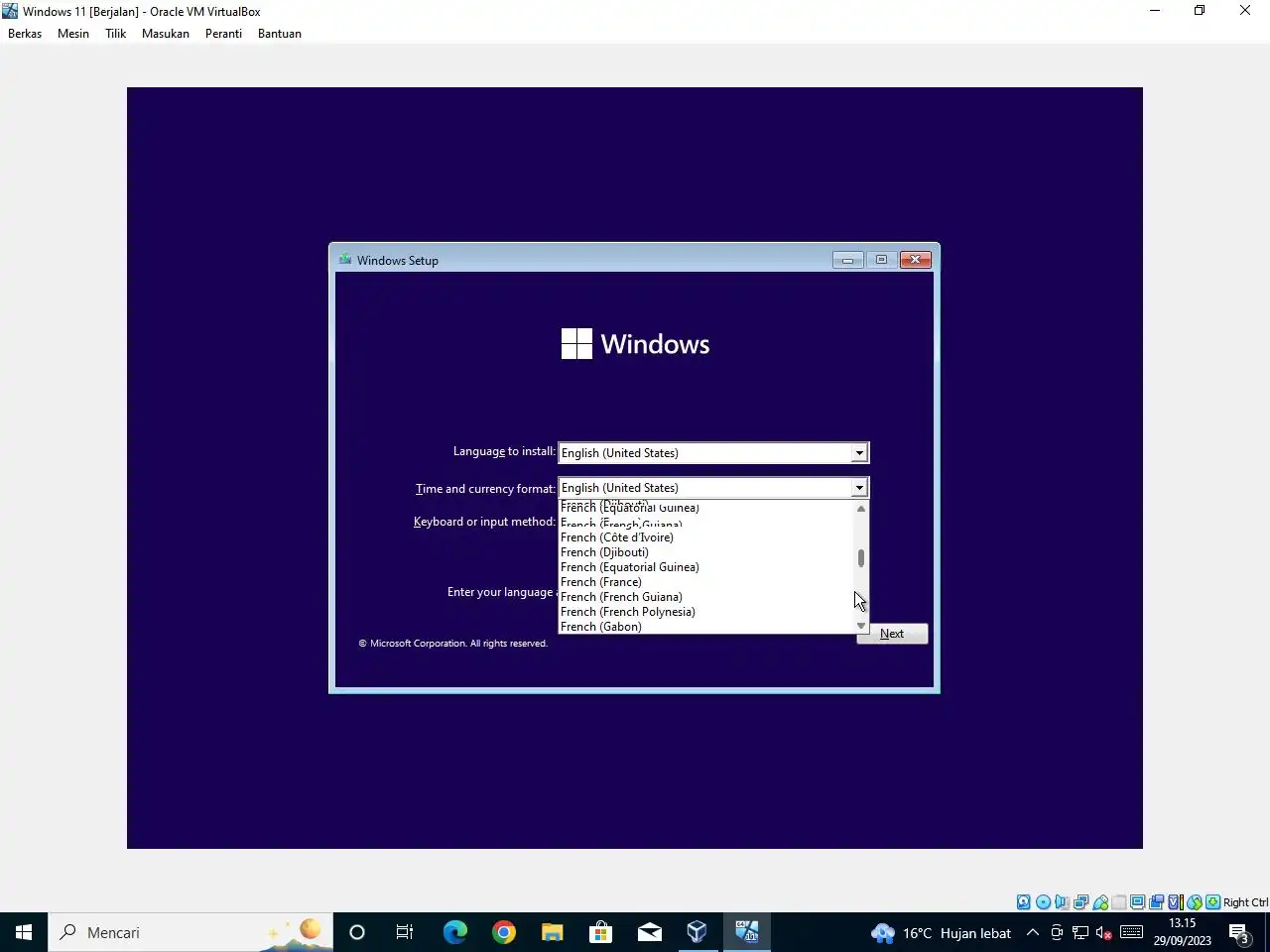Click the VirtualBox display status icon

coord(1138,902)
